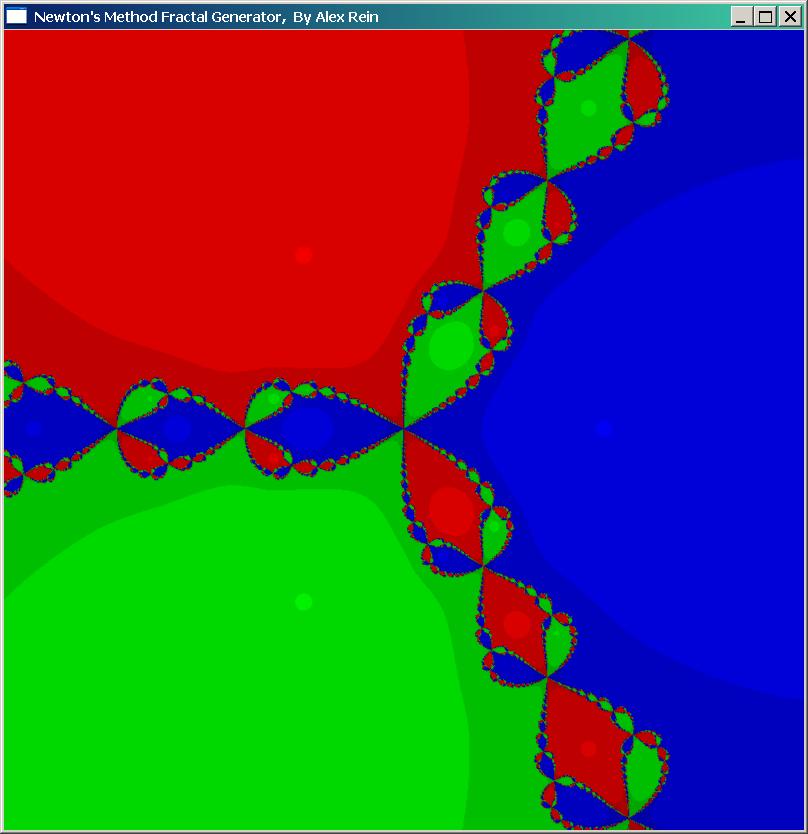Click the central point where all three chains meet
808x834 pixels.
404,429
